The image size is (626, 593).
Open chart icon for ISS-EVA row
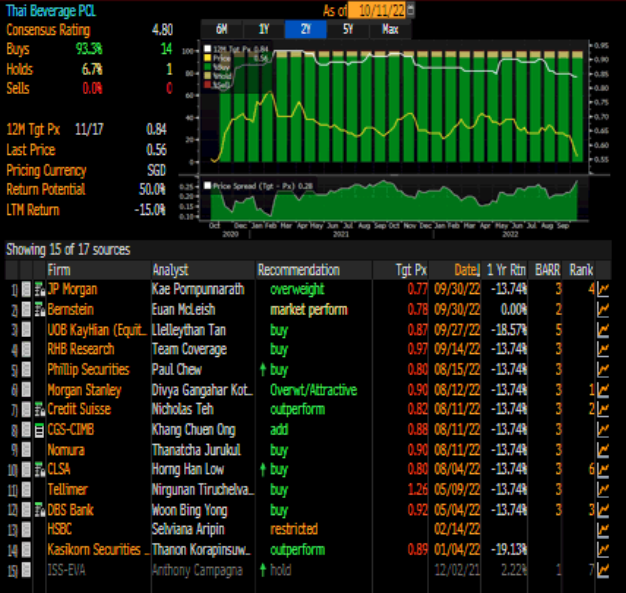click(603, 570)
